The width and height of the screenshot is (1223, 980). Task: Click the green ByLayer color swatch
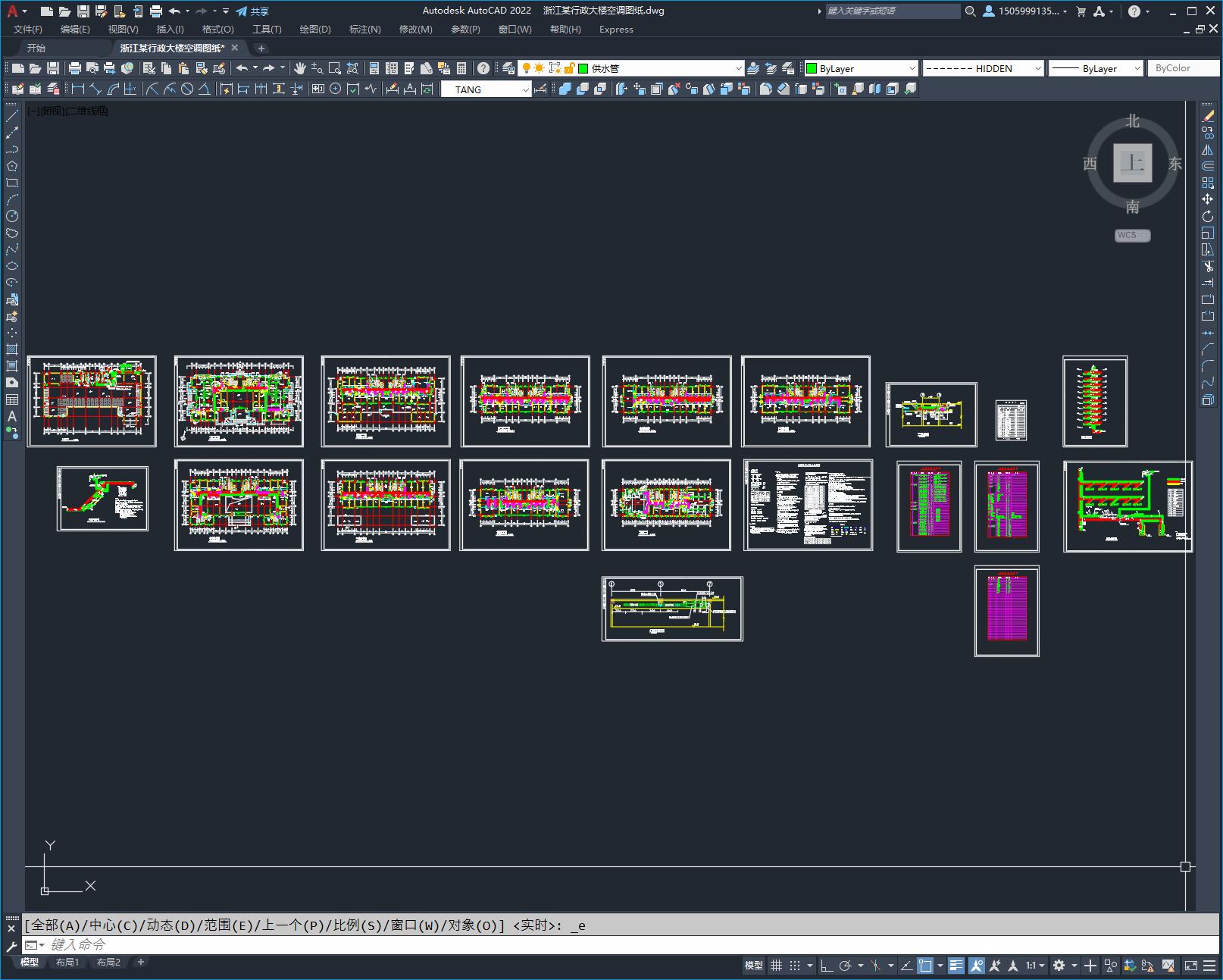812,68
